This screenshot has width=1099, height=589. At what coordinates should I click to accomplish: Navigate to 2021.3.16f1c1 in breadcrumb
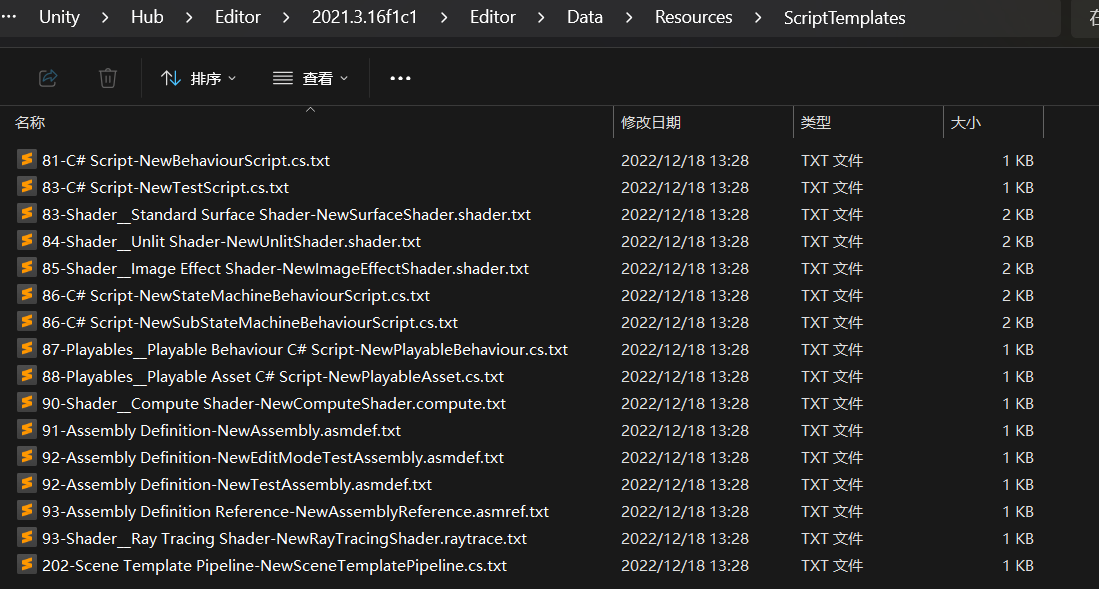pyautogui.click(x=364, y=18)
